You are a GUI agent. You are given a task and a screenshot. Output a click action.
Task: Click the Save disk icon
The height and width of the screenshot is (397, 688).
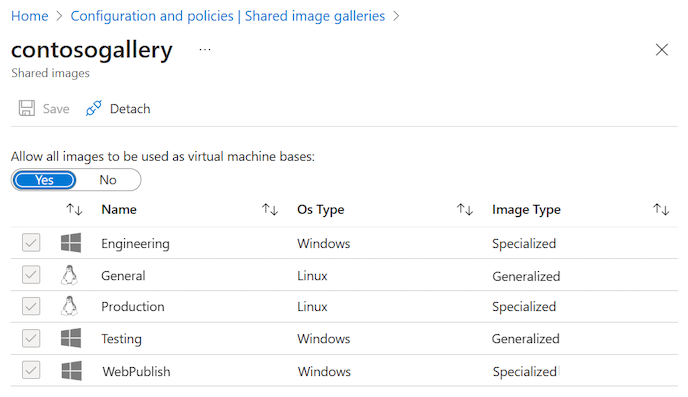[27, 108]
